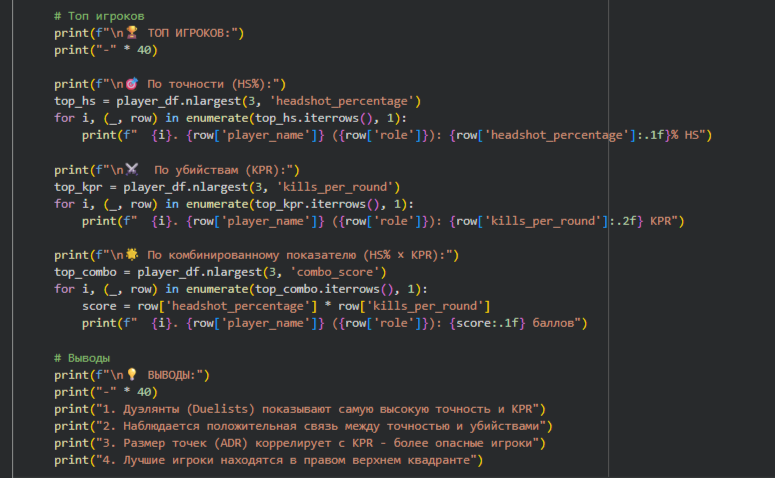The height and width of the screenshot is (478, 775).
Task: Click the crossed swords emoji before 'По убийствам'
Action: tap(131, 170)
